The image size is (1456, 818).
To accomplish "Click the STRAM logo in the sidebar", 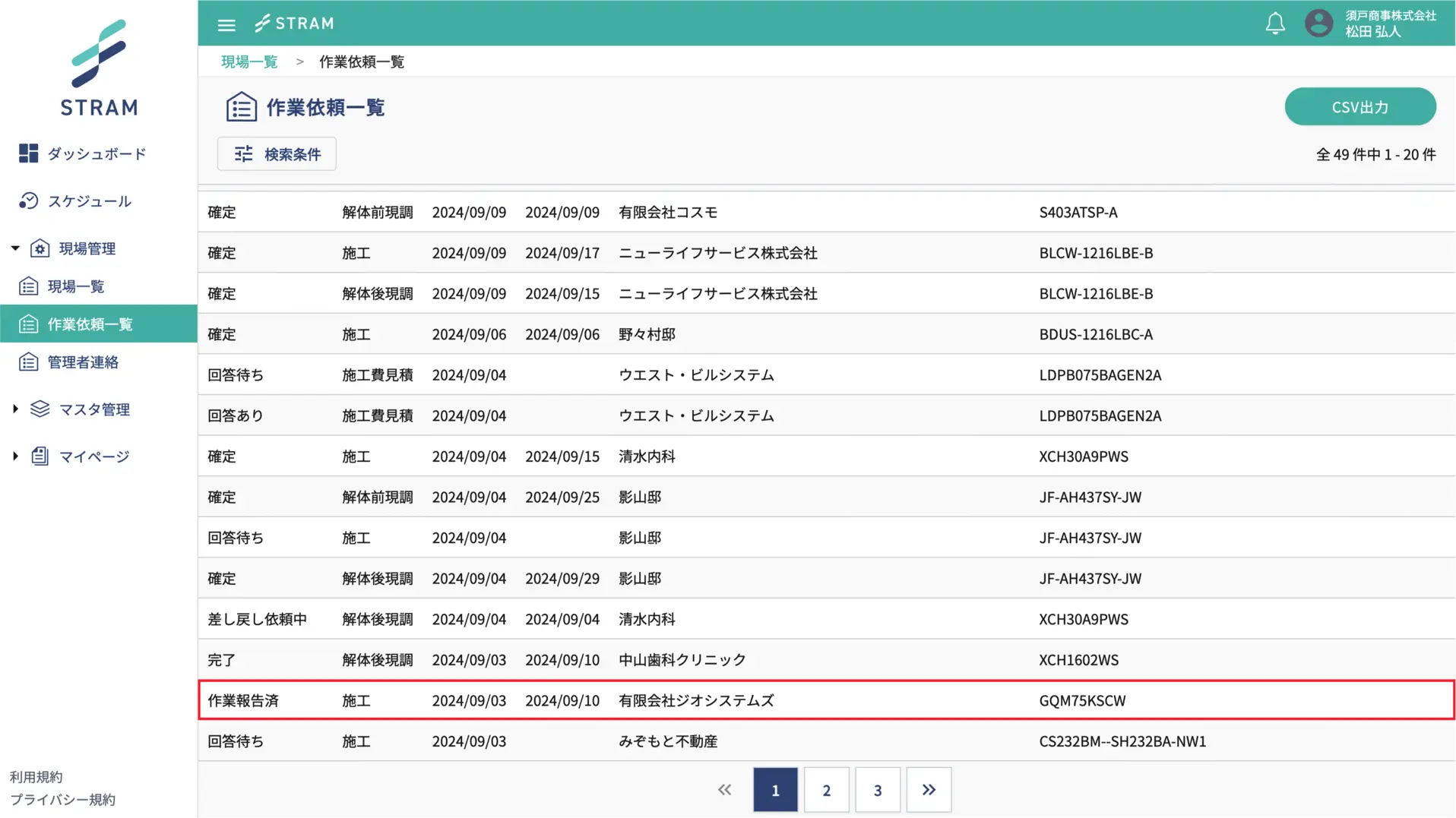I will point(99,68).
